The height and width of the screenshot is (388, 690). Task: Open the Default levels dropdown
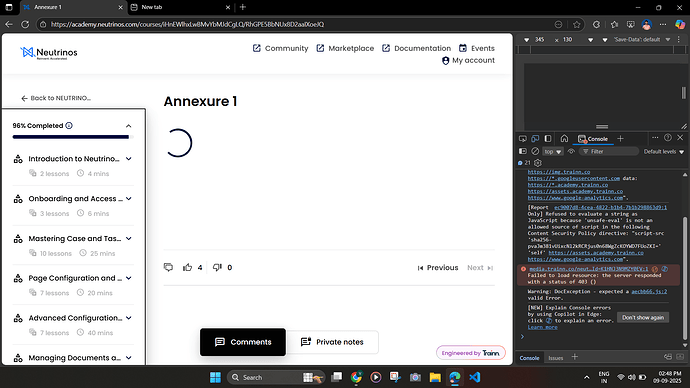[664, 151]
